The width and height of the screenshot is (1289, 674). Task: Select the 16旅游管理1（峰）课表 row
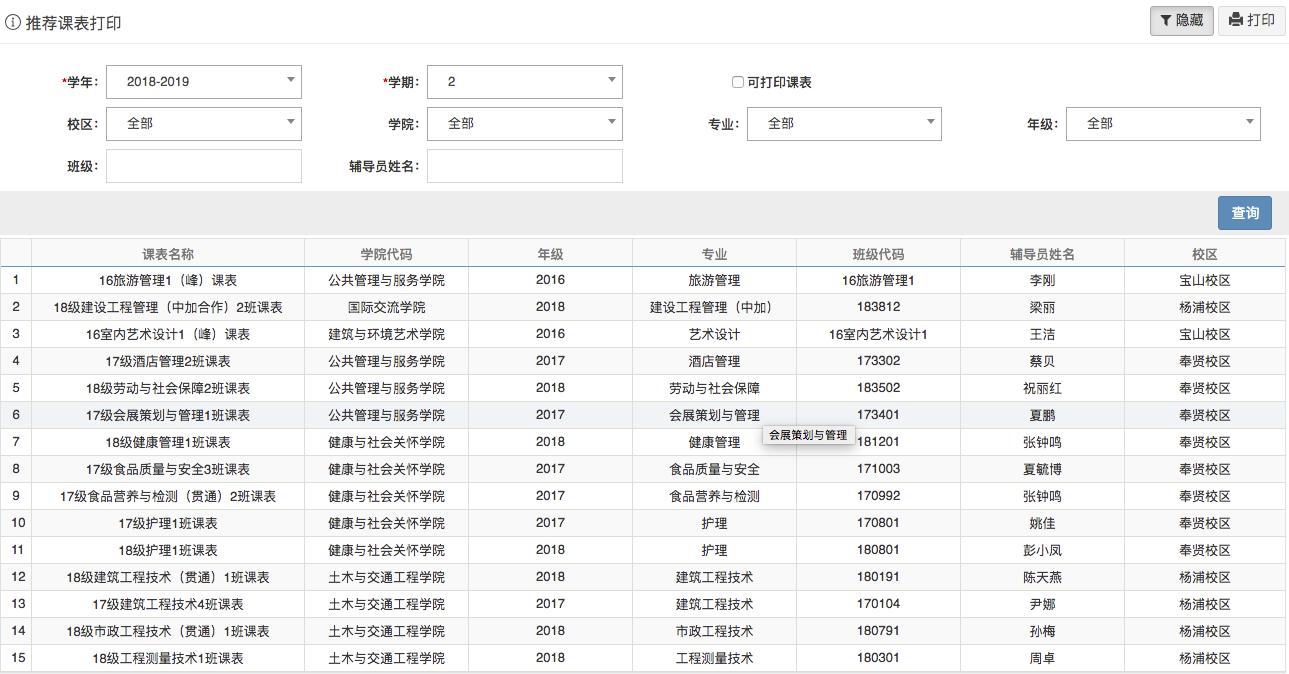[x=167, y=280]
